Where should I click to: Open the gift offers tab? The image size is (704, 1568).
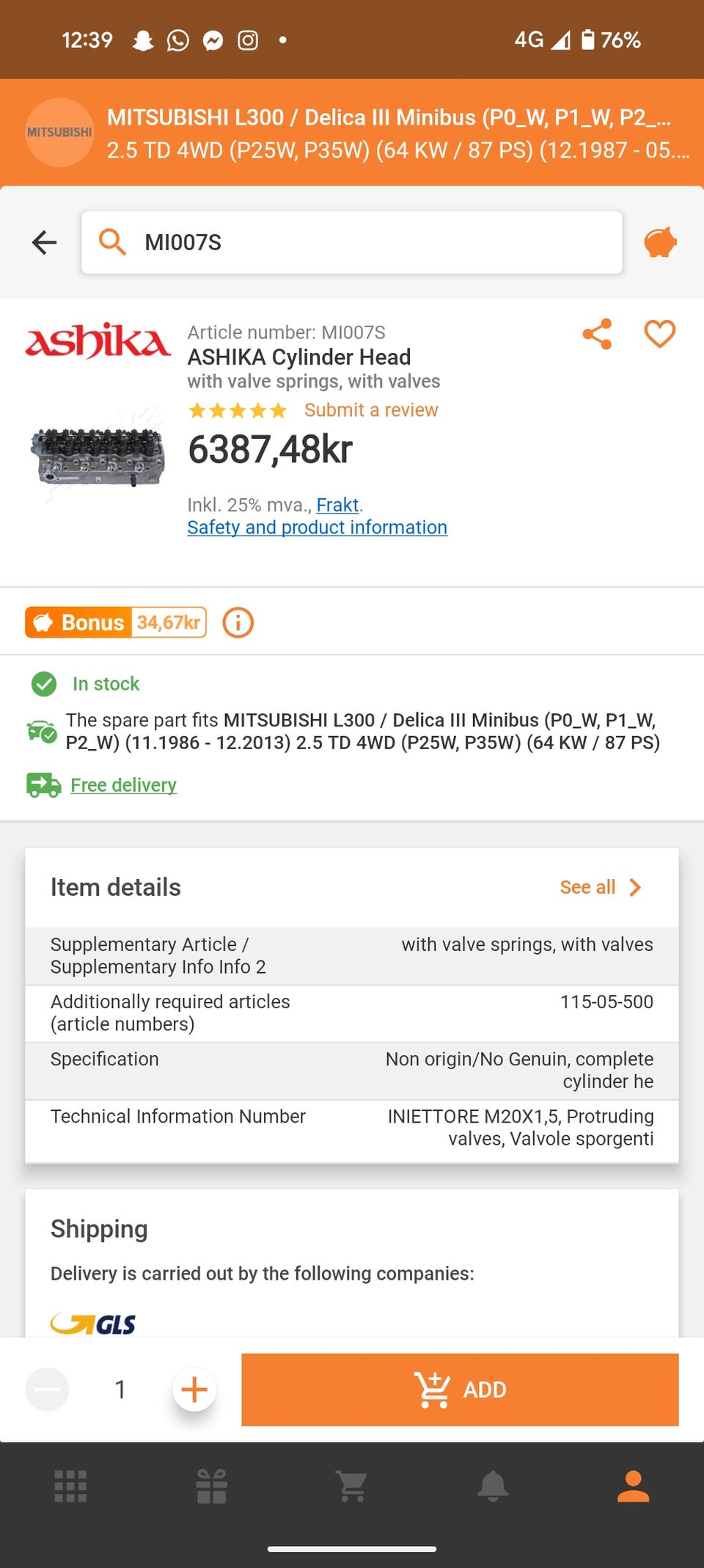(x=212, y=1487)
